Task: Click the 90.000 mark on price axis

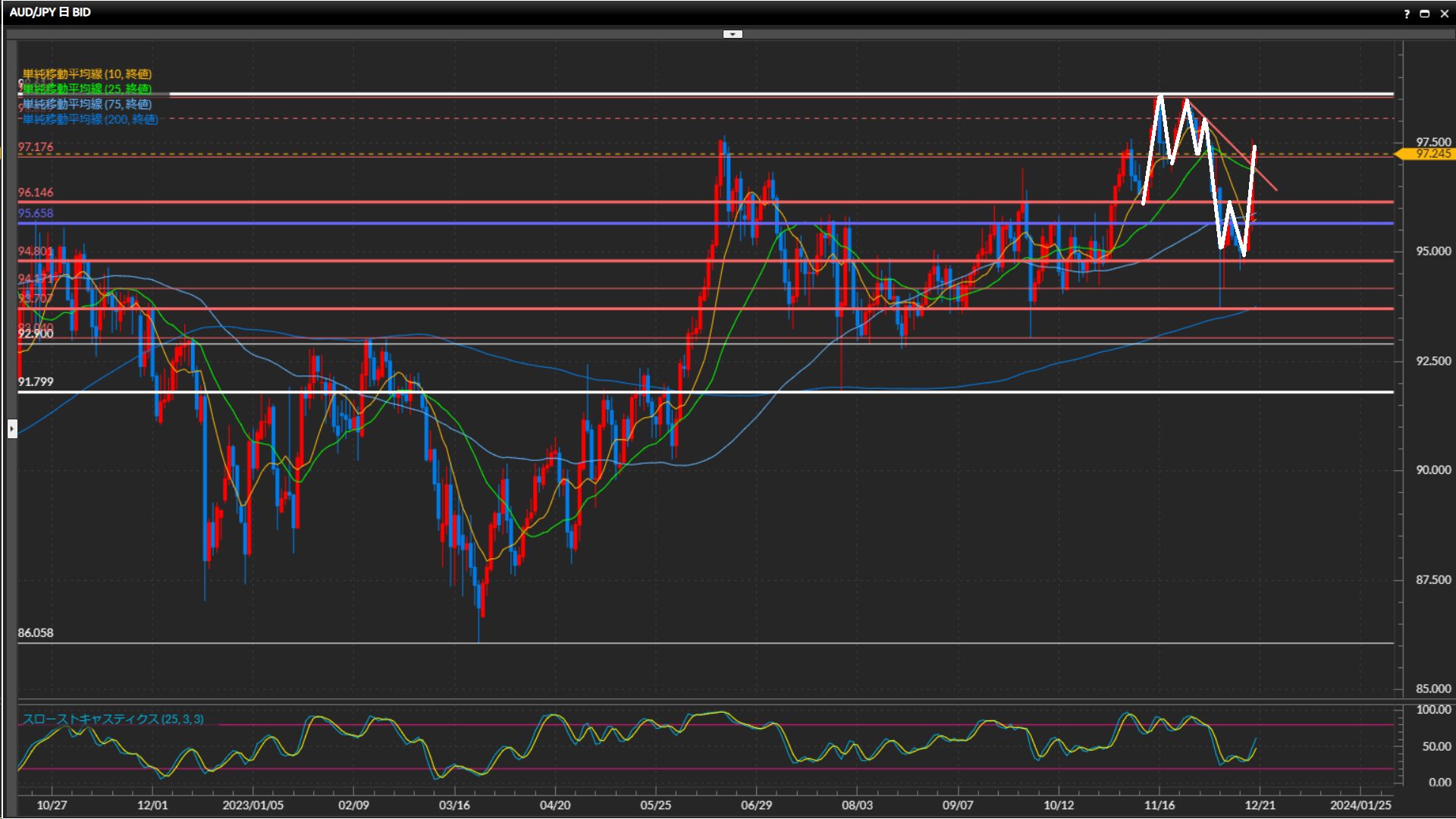Action: (x=1433, y=470)
